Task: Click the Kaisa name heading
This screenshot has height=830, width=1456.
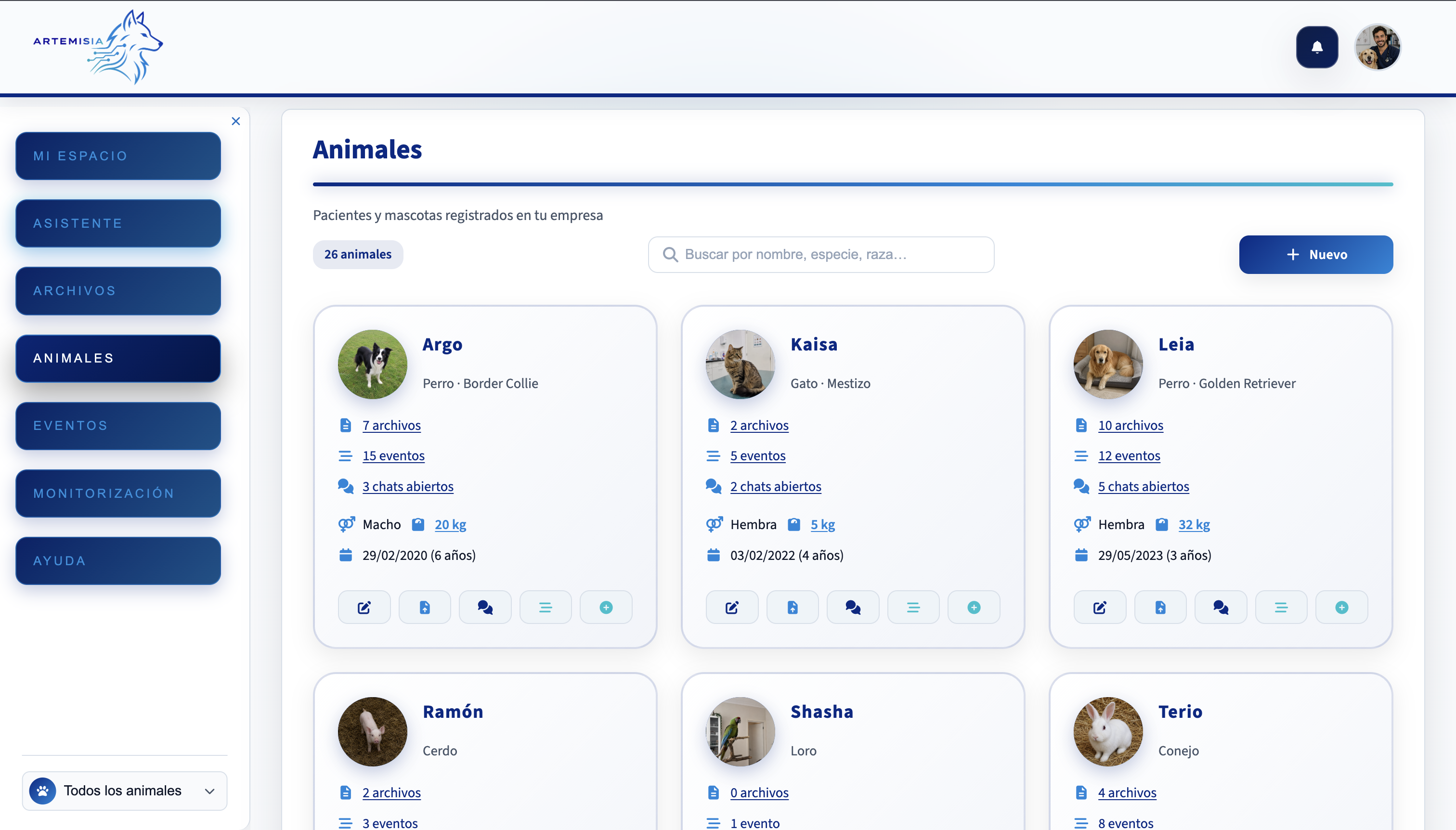Action: [x=814, y=345]
